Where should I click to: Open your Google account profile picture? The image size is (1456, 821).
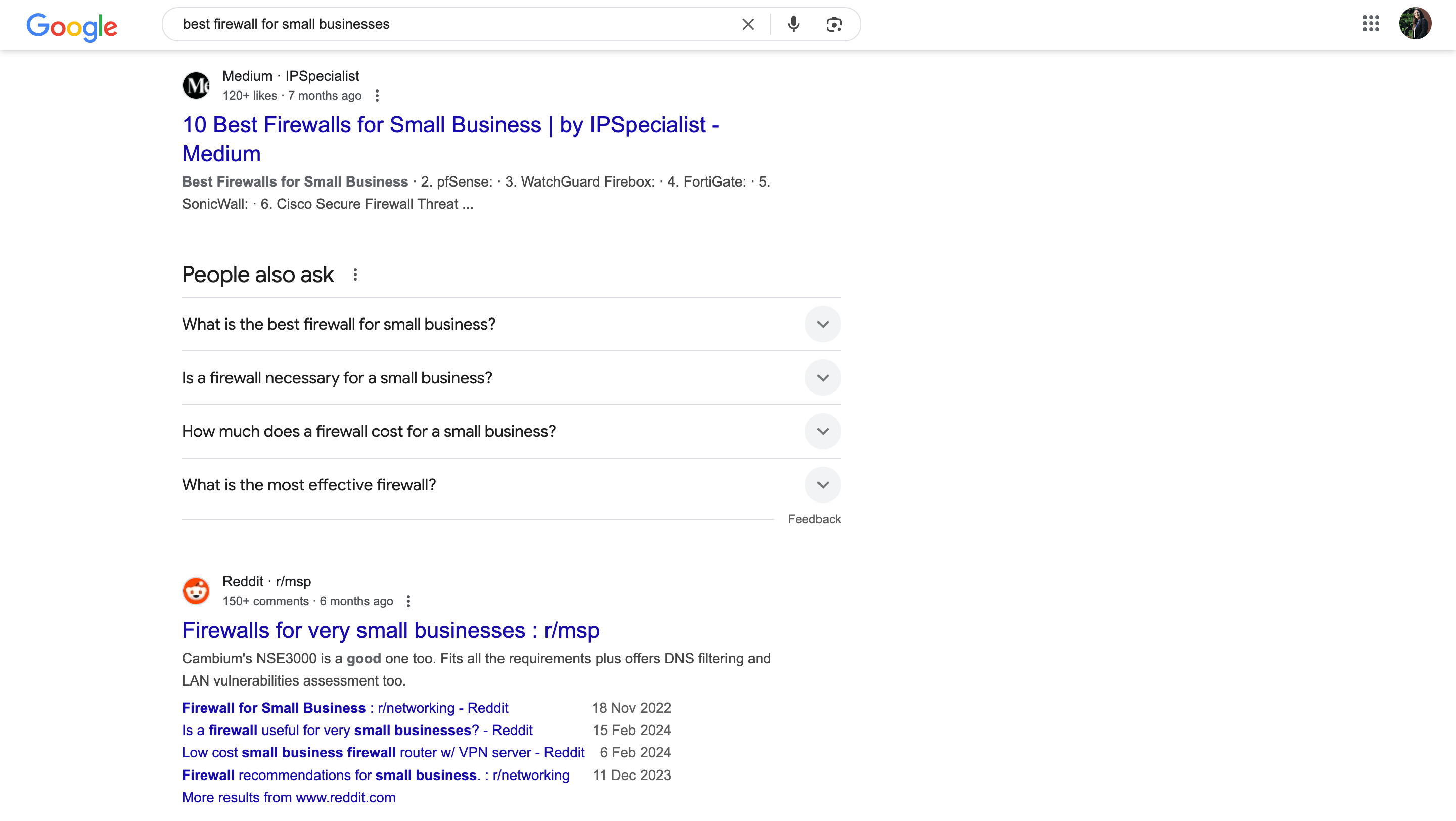point(1416,23)
